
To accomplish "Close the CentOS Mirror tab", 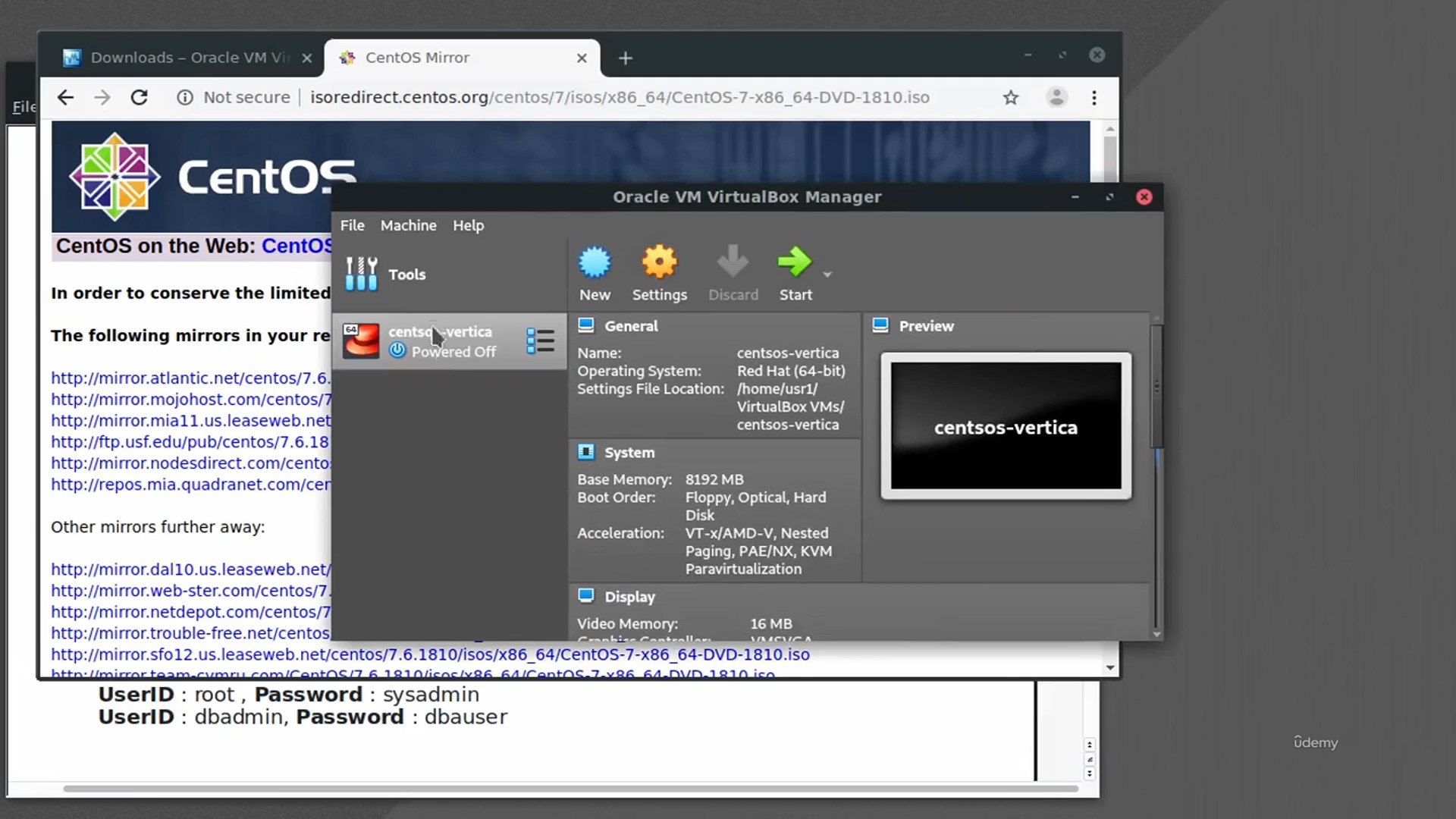I will (x=582, y=58).
